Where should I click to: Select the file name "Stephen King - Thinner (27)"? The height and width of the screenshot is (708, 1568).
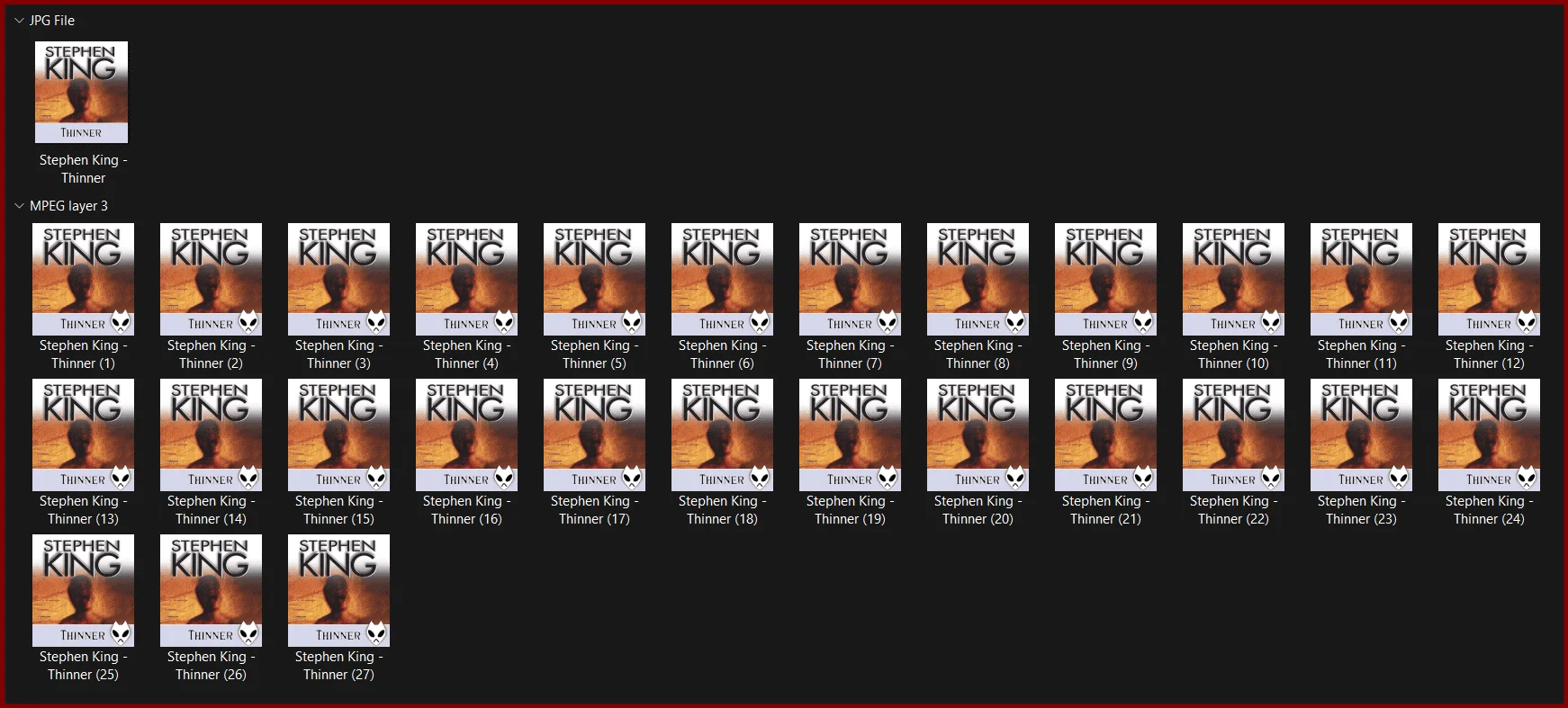pos(338,666)
